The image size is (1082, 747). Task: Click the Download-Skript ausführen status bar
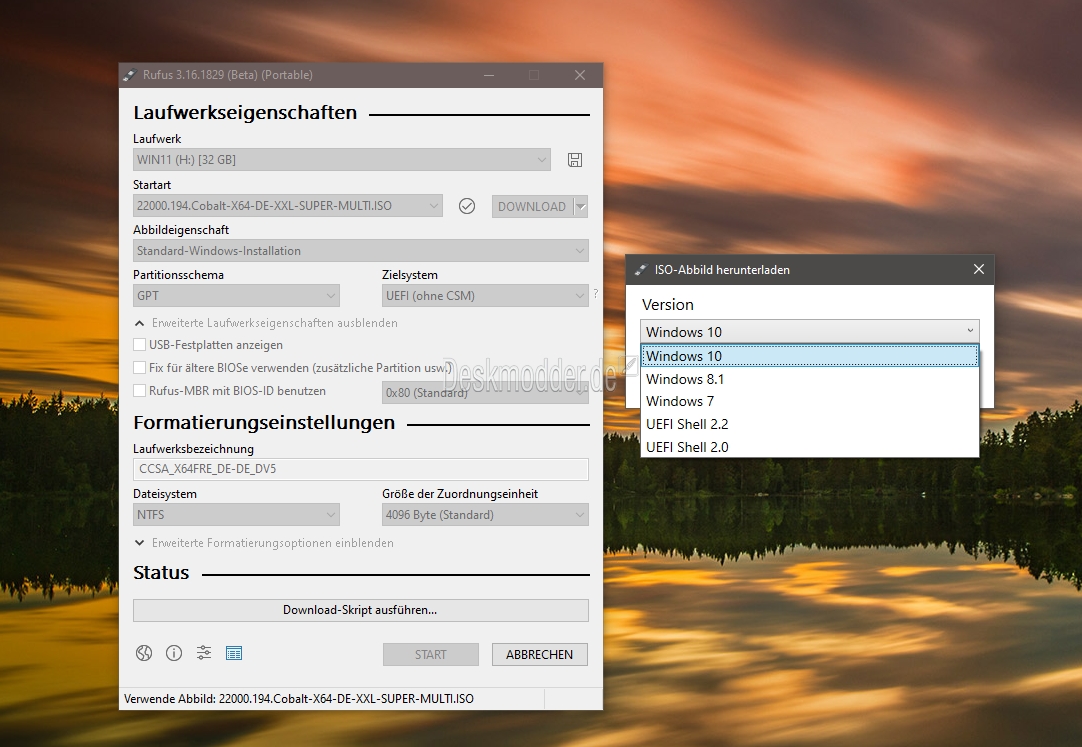click(x=361, y=610)
